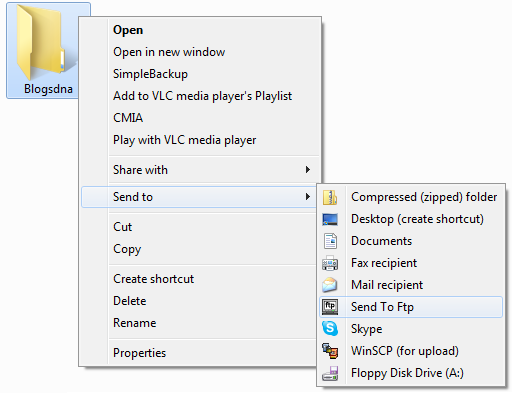Choose Open in new window
This screenshot has width=512, height=393.
pos(200,52)
